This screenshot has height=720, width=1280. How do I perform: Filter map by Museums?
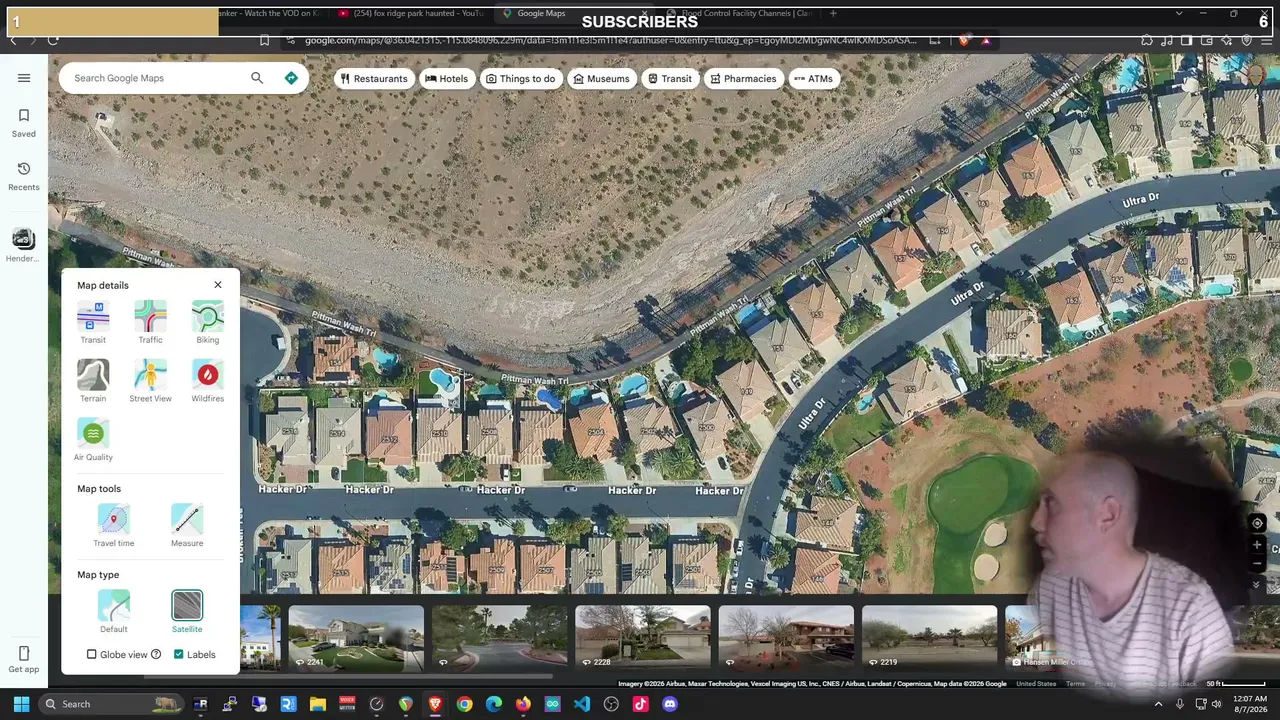[x=601, y=79]
